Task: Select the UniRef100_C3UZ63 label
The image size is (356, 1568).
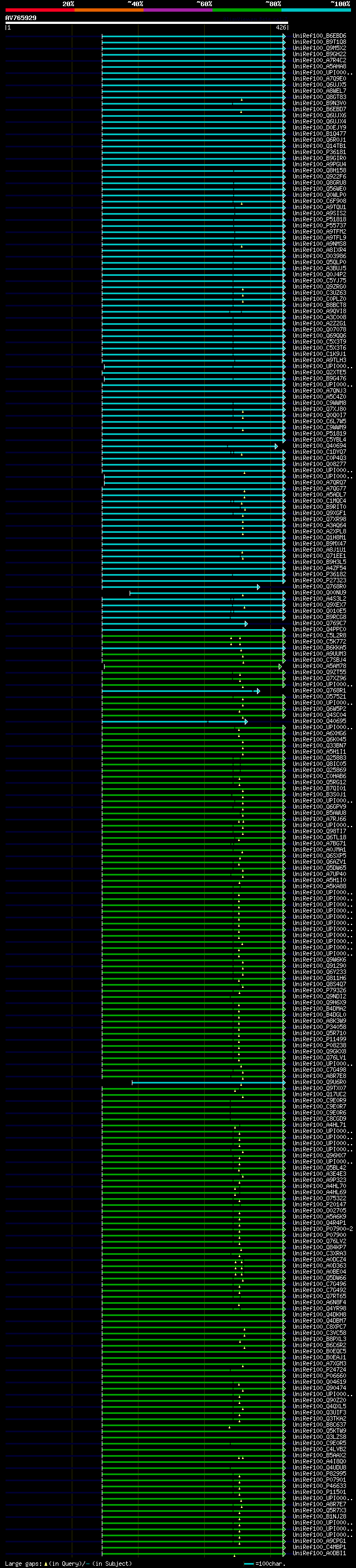Action: tap(319, 293)
